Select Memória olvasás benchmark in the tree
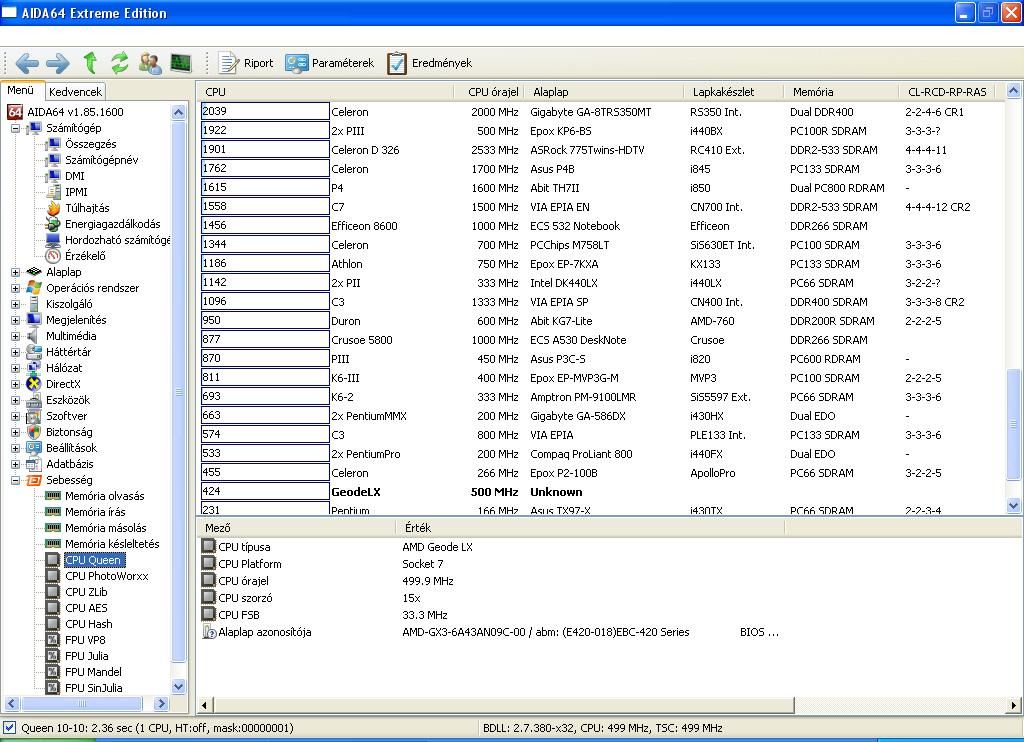Image resolution: width=1024 pixels, height=742 pixels. (x=104, y=496)
